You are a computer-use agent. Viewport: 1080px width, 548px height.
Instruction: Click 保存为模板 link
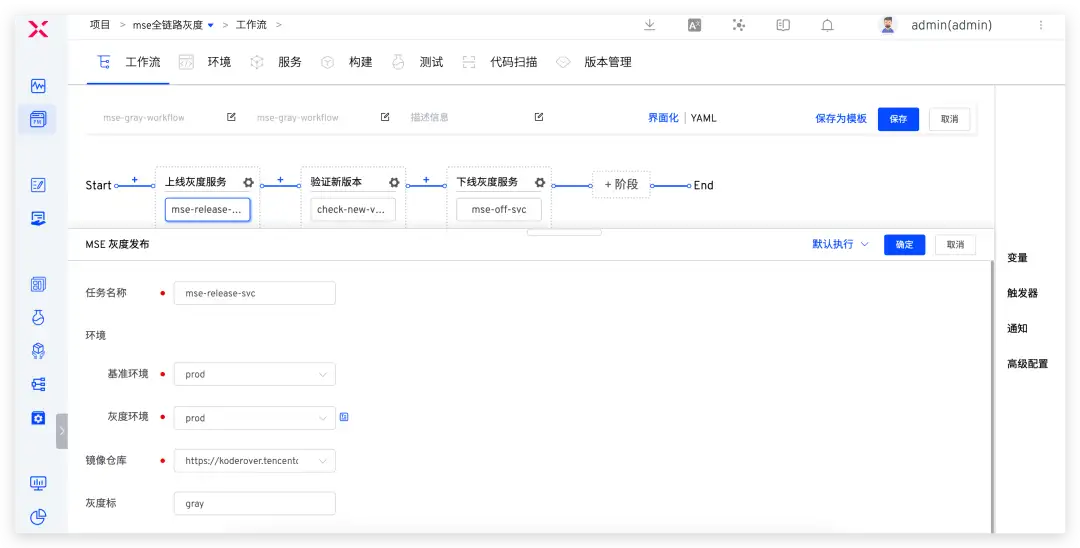coord(841,118)
